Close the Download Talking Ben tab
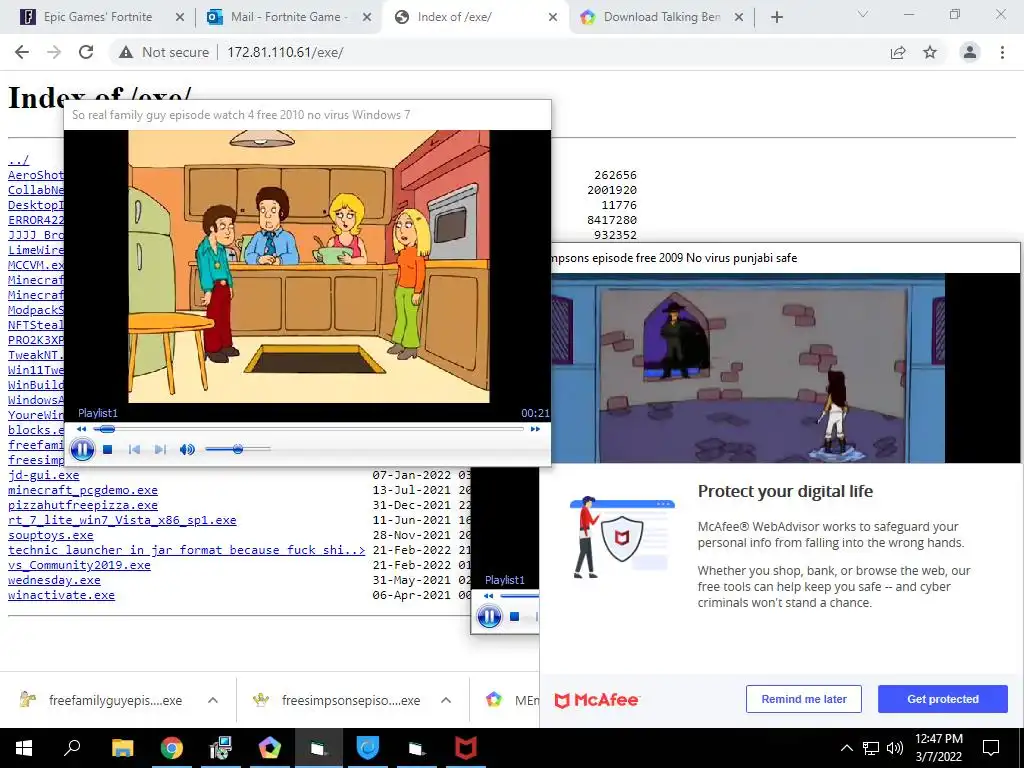This screenshot has width=1024, height=768. (x=739, y=18)
